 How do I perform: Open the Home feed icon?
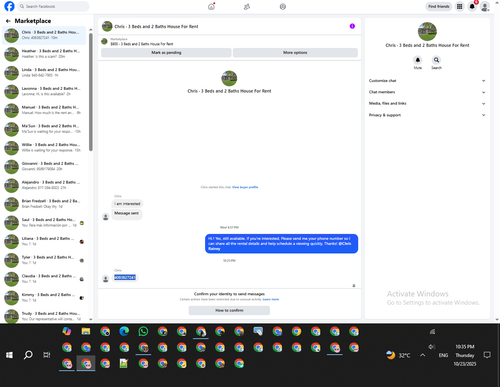[211, 6]
